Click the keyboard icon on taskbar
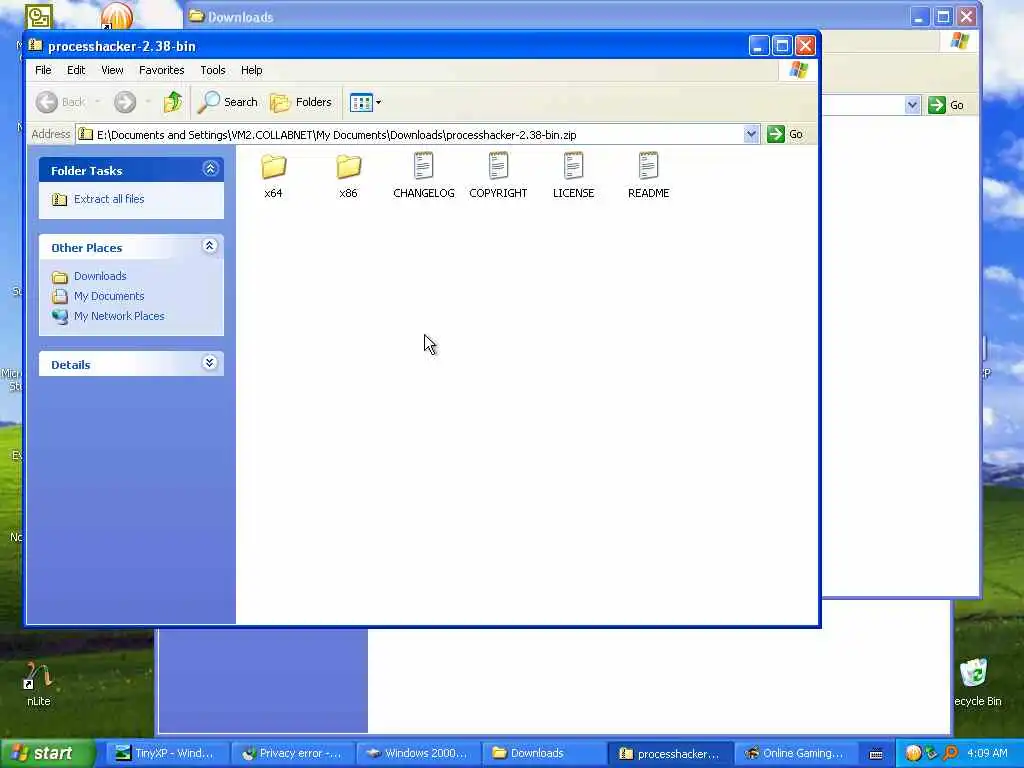 [876, 754]
